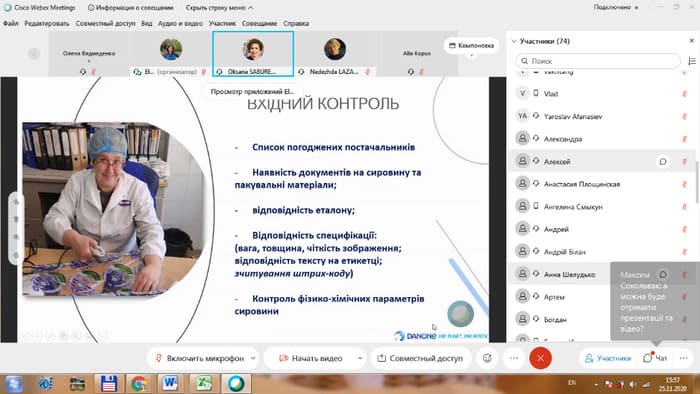The image size is (700, 394).
Task: Close the Участники panel
Action: coord(692,41)
